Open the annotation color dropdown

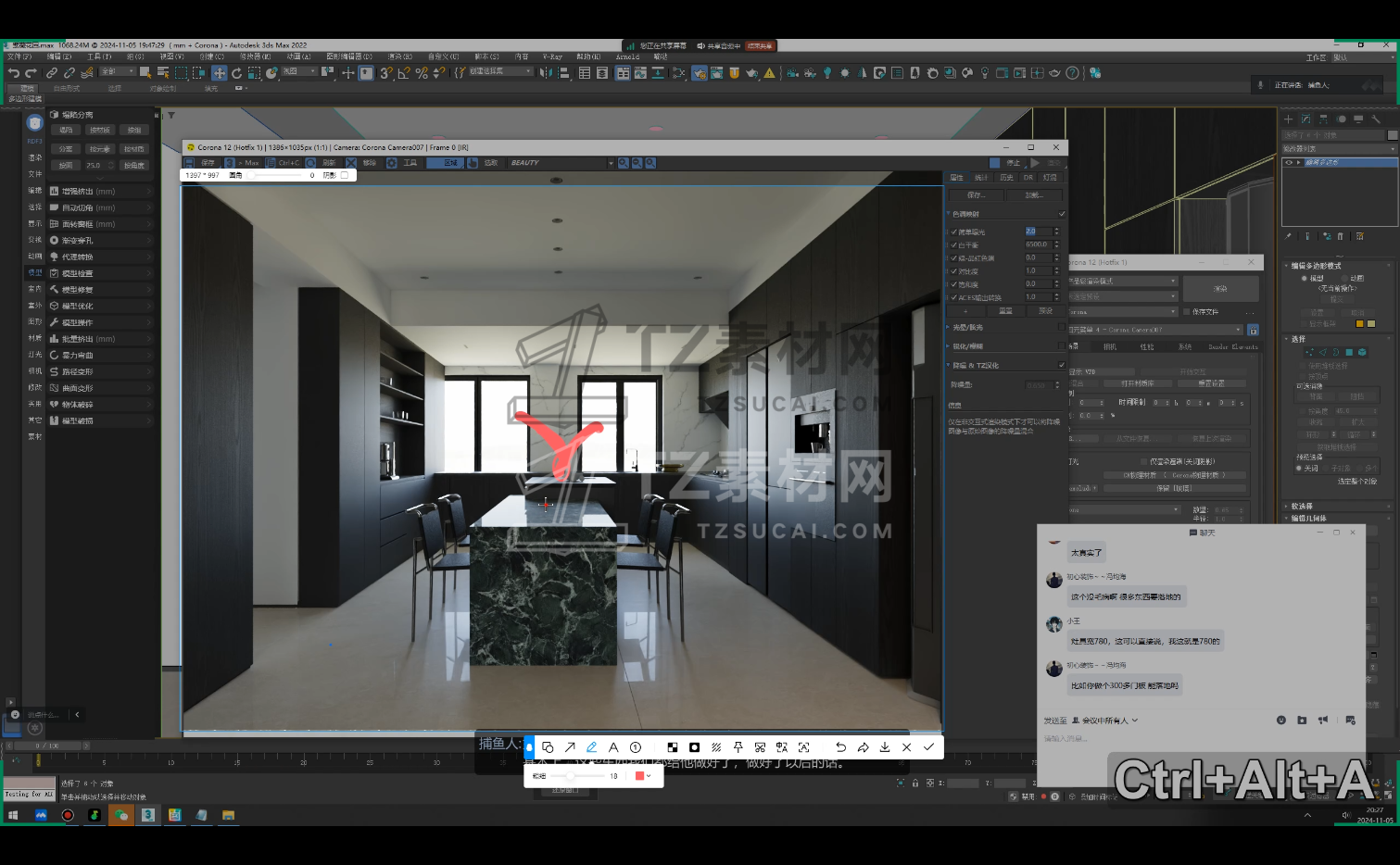[643, 776]
